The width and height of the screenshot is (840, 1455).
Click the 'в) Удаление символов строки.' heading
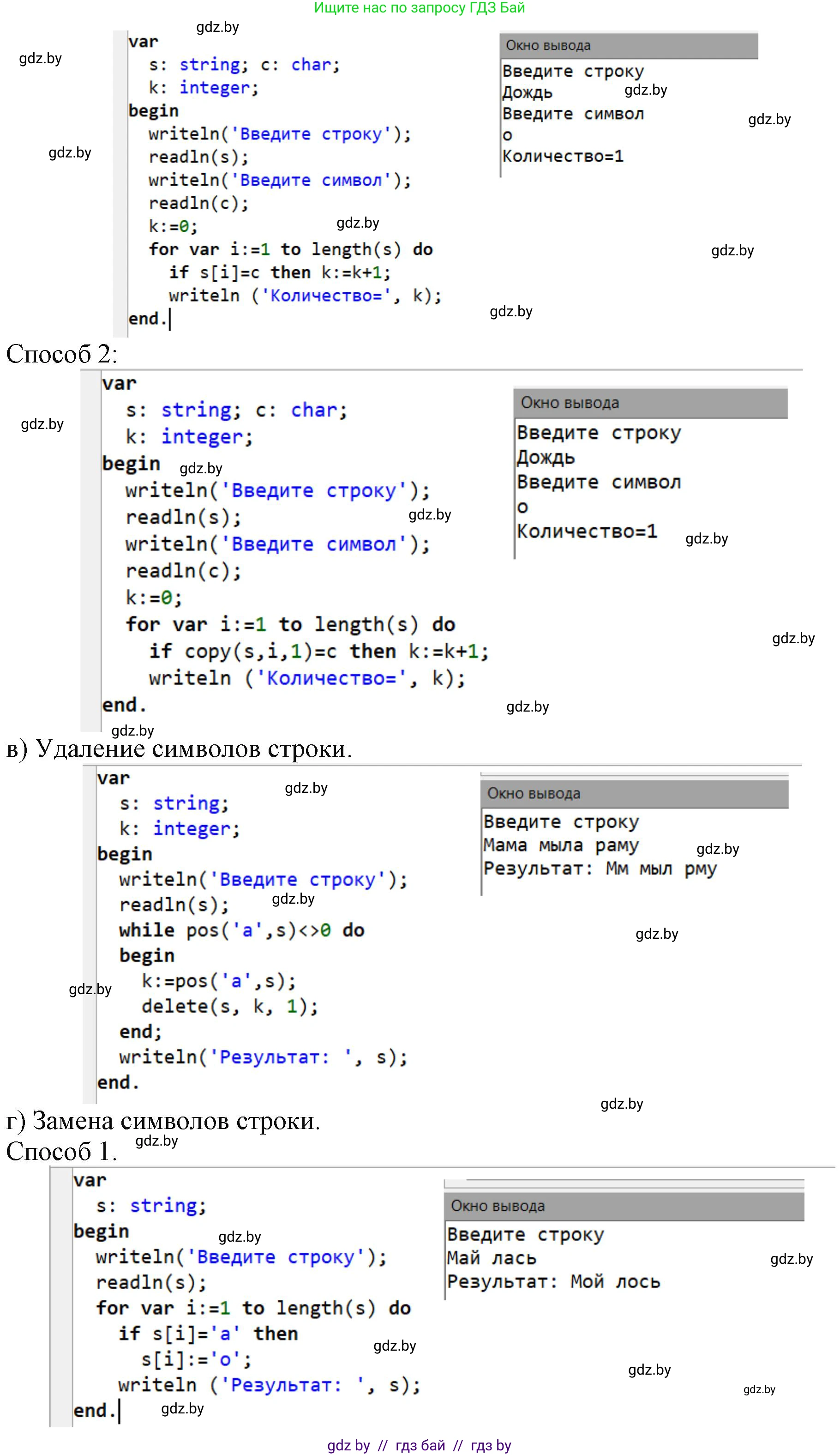[179, 748]
